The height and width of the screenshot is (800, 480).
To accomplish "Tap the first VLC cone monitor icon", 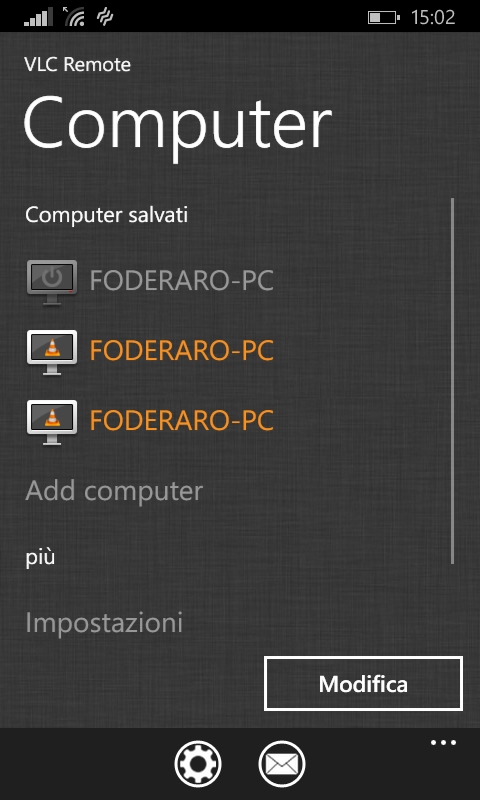I will [52, 352].
